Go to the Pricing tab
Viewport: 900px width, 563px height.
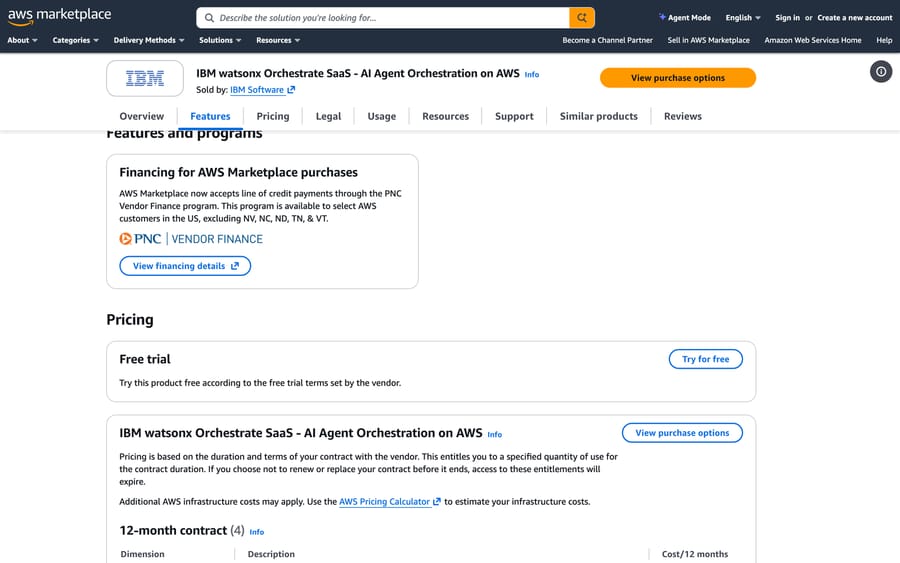tap(273, 116)
